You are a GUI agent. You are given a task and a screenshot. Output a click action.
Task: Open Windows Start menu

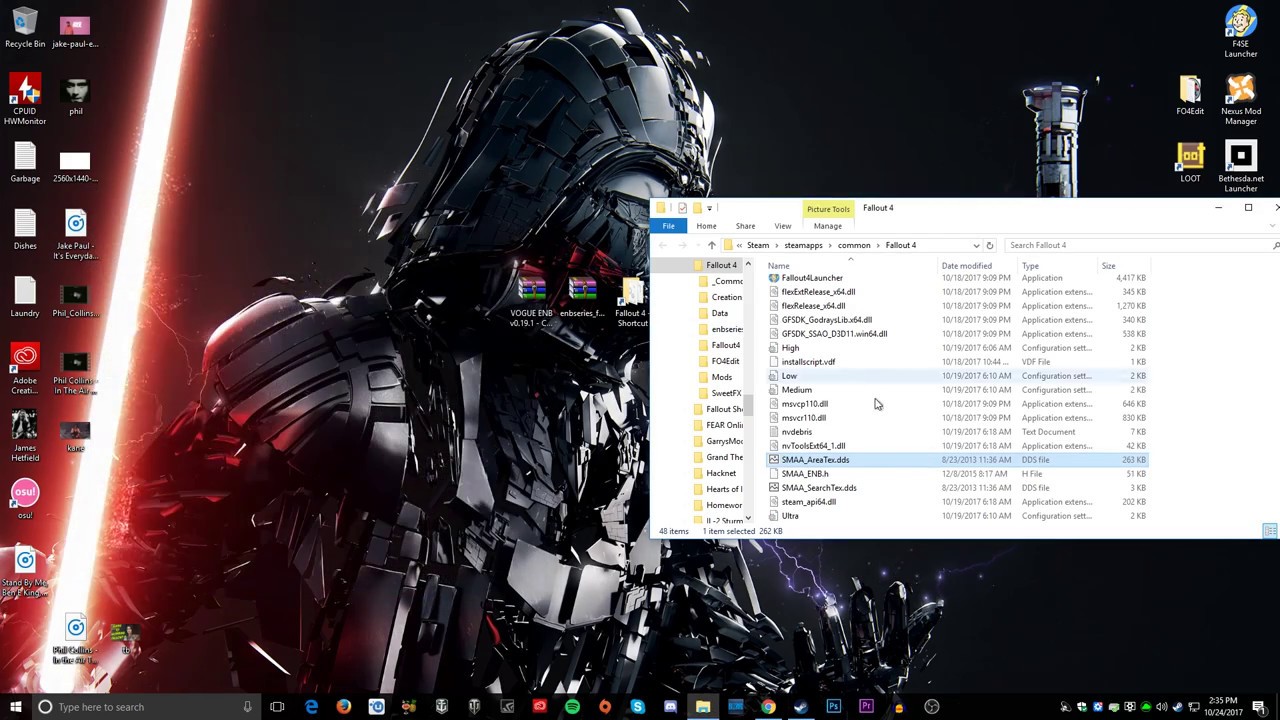click(16, 707)
